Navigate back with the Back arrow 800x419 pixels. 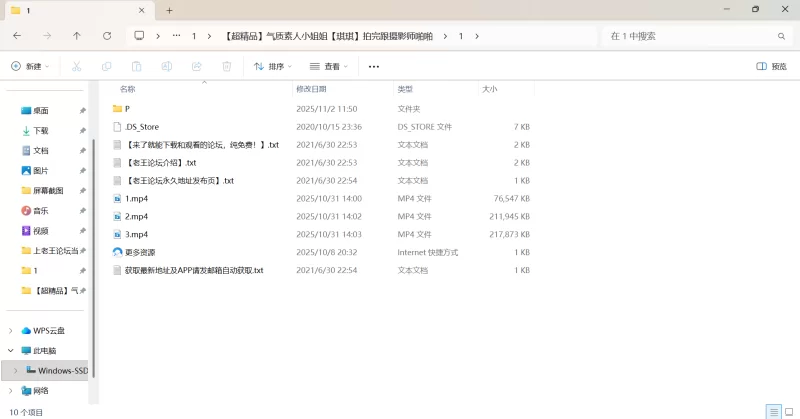click(x=17, y=36)
